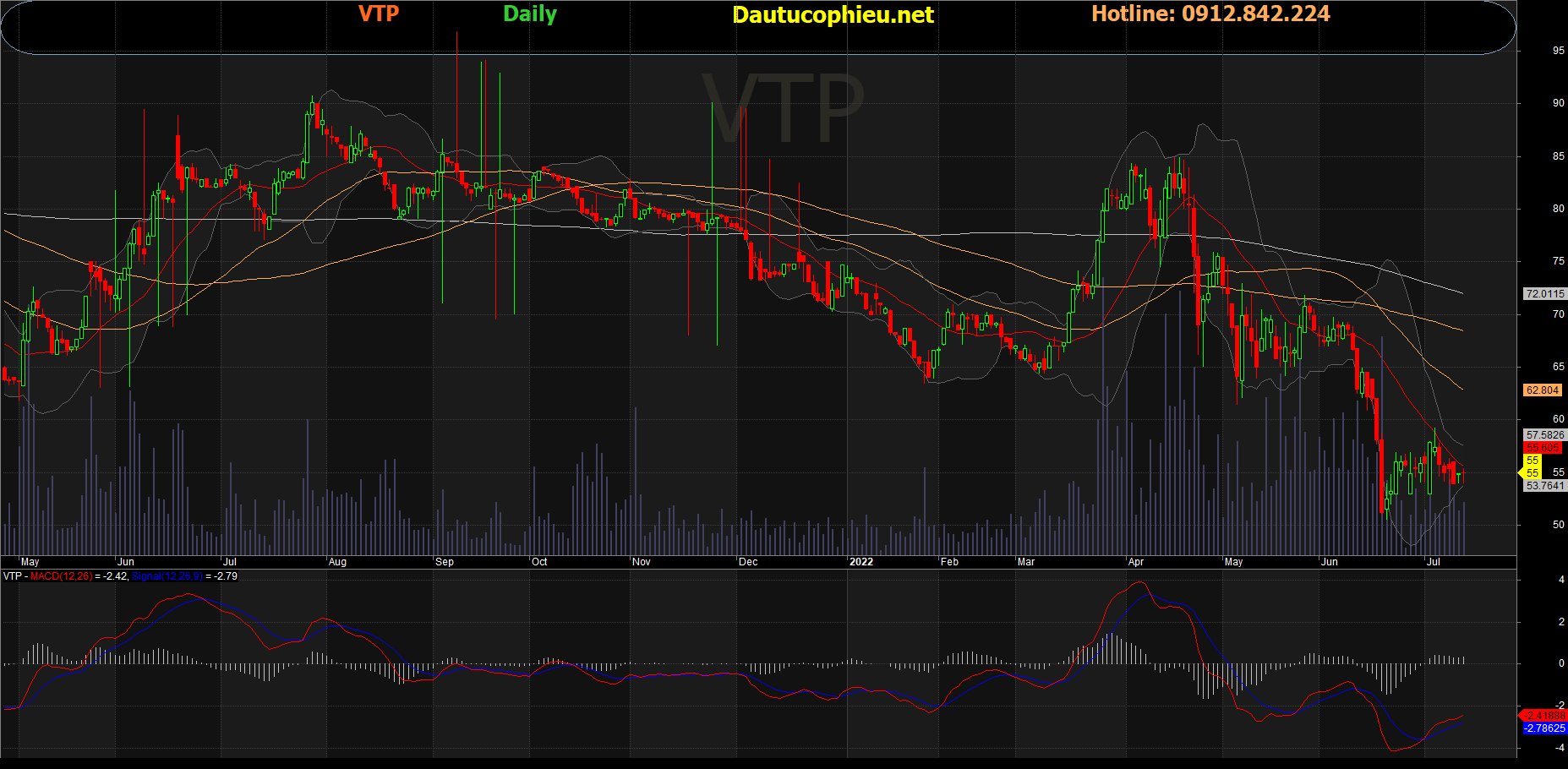This screenshot has height=769, width=1568.
Task: Select the green Daily timeframe label
Action: (x=530, y=14)
